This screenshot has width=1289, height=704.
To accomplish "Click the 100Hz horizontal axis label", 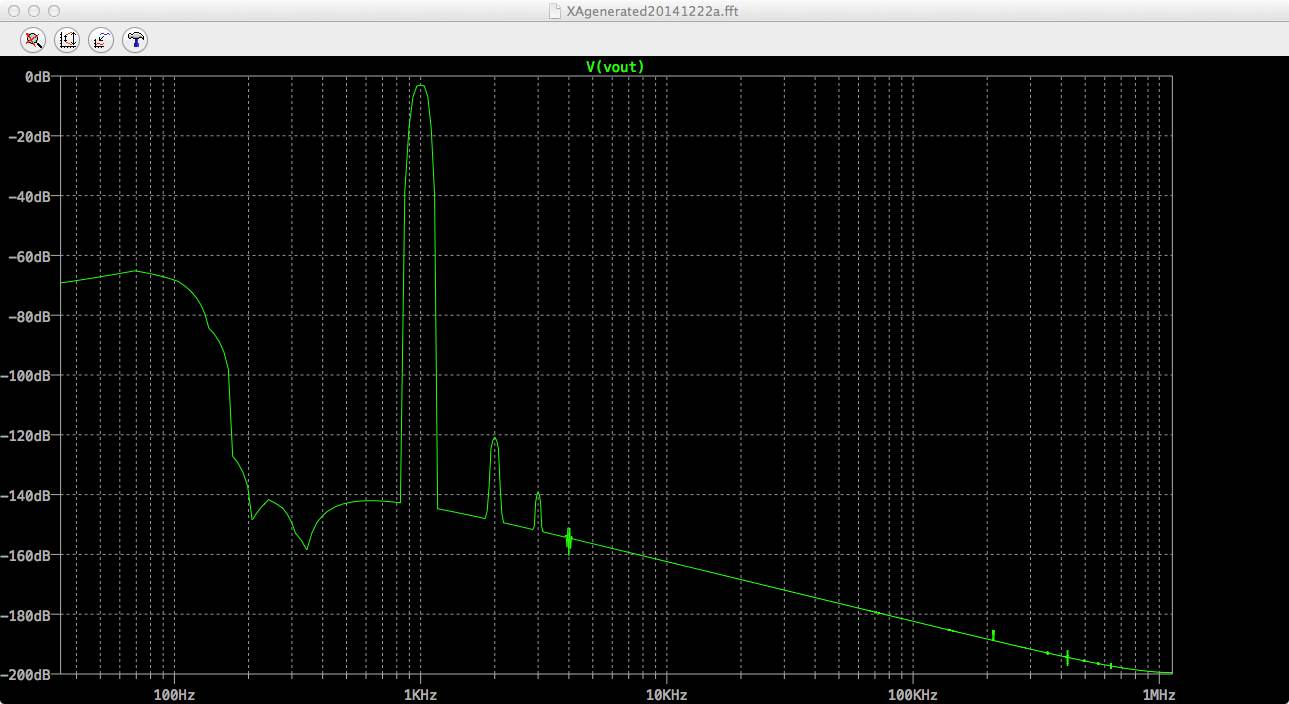I will (x=174, y=694).
